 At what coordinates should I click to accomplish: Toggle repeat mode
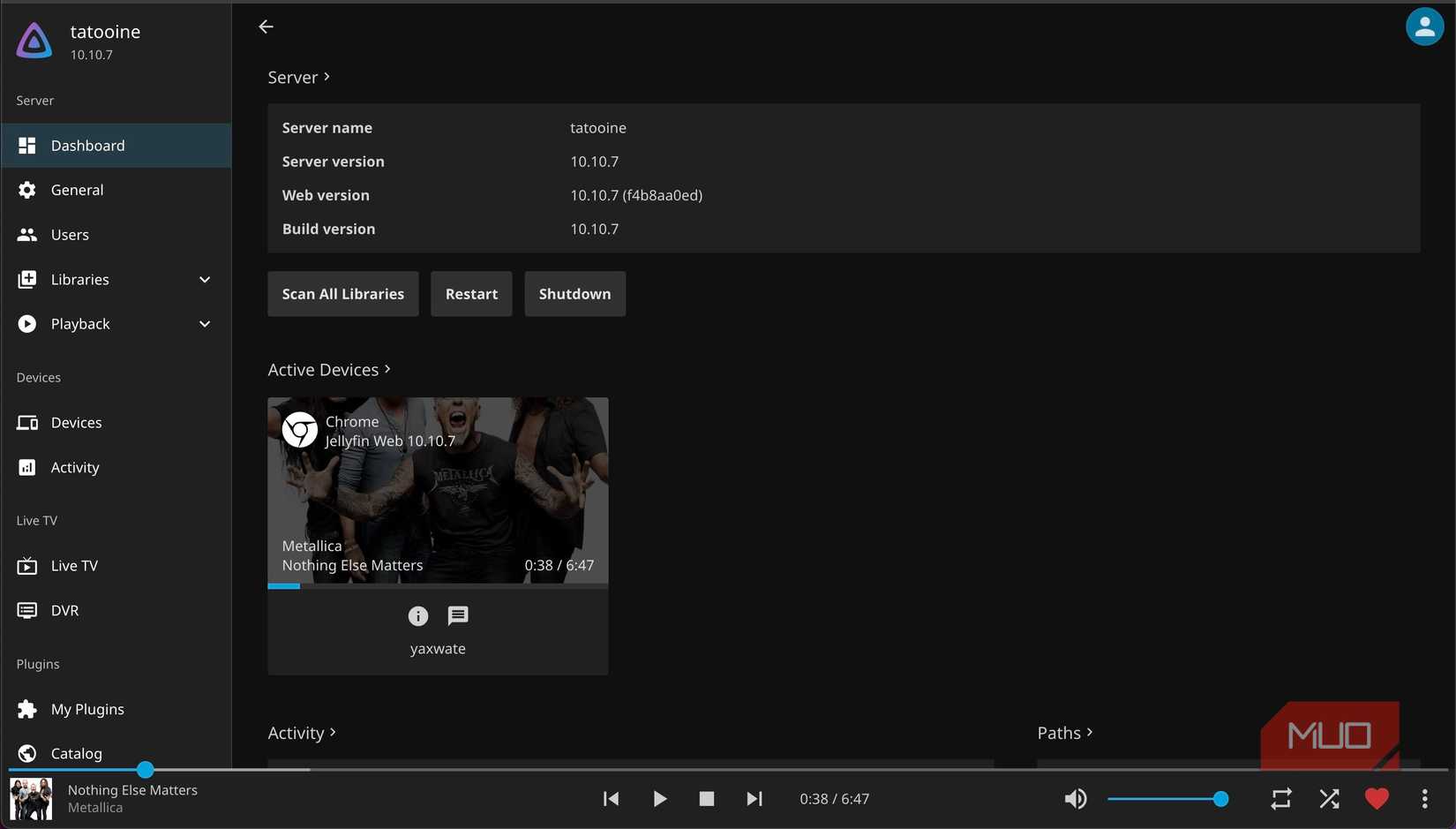(1281, 799)
